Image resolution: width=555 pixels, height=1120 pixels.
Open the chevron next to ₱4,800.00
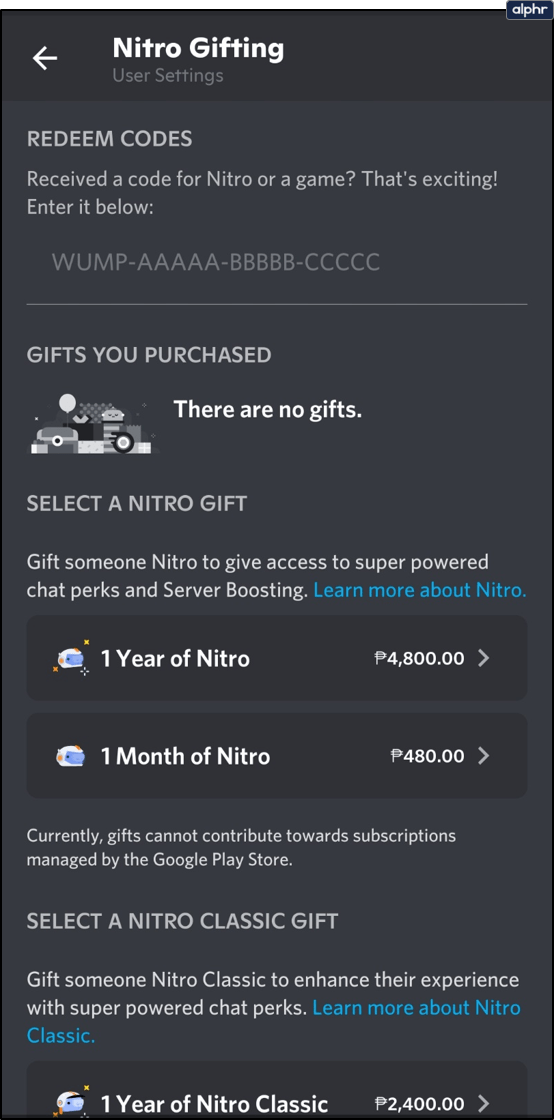coord(484,658)
